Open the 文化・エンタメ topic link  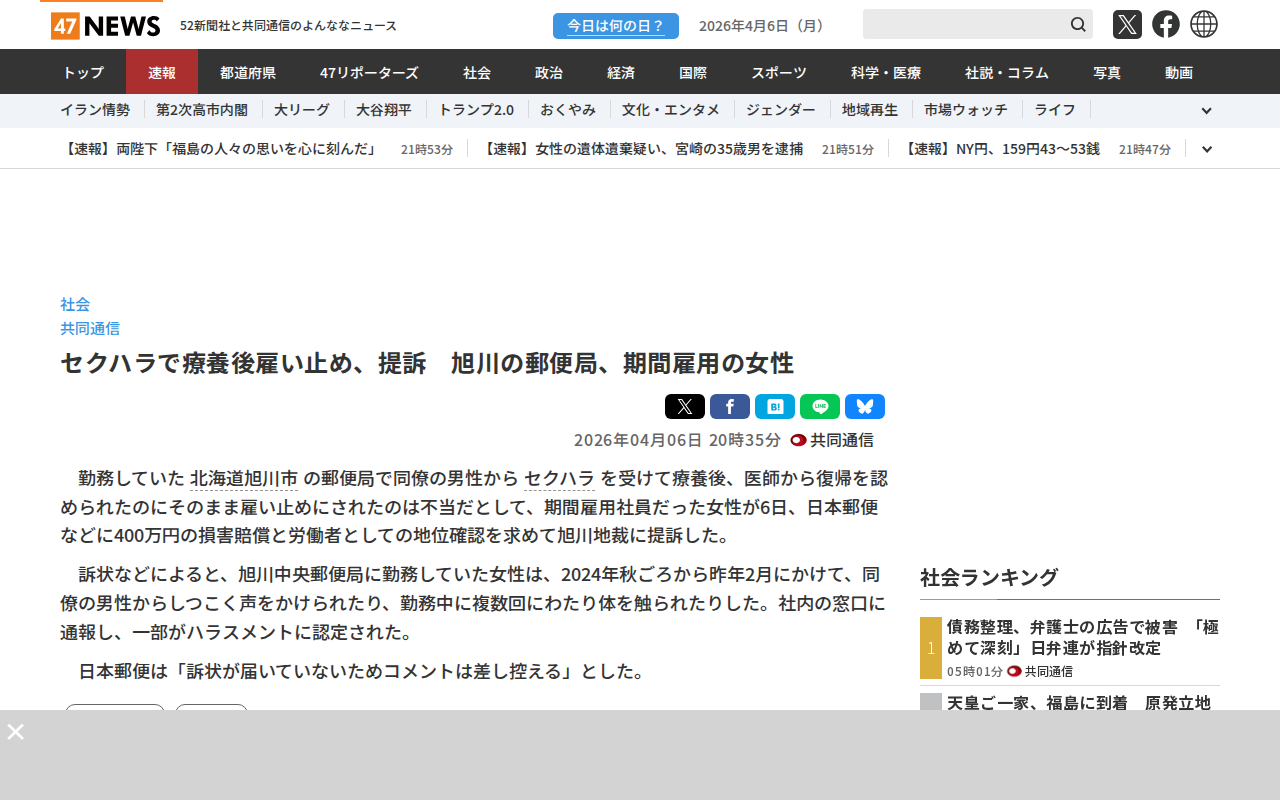pyautogui.click(x=671, y=110)
